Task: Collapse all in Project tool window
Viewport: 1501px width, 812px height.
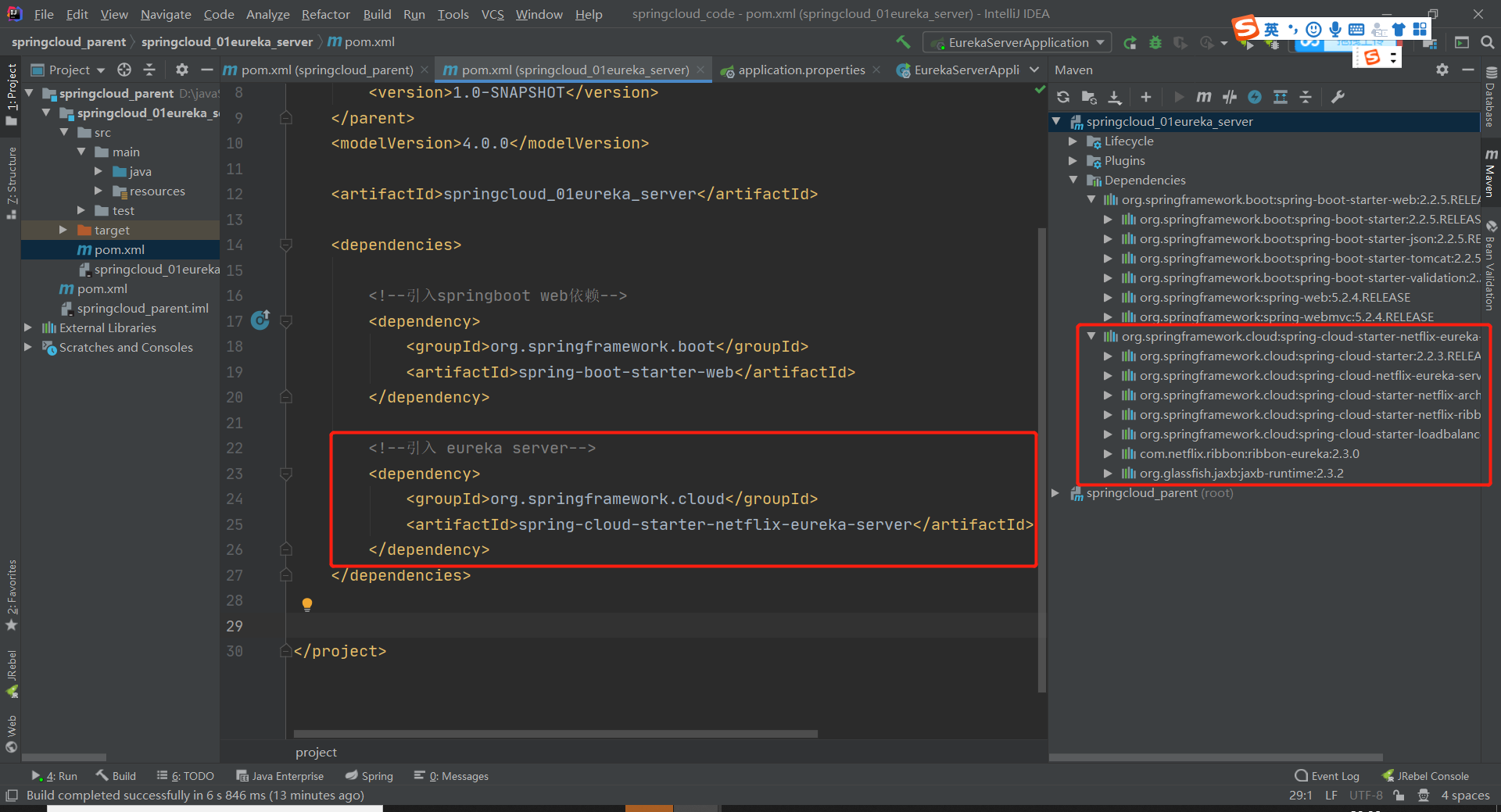Action: (149, 70)
